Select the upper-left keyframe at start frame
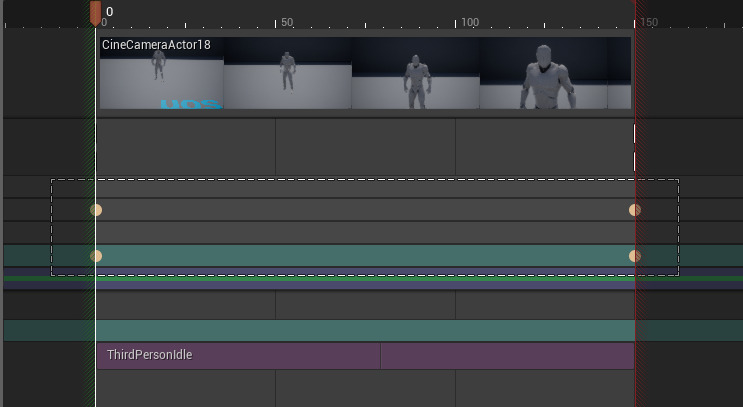The height and width of the screenshot is (407, 743). [96, 210]
